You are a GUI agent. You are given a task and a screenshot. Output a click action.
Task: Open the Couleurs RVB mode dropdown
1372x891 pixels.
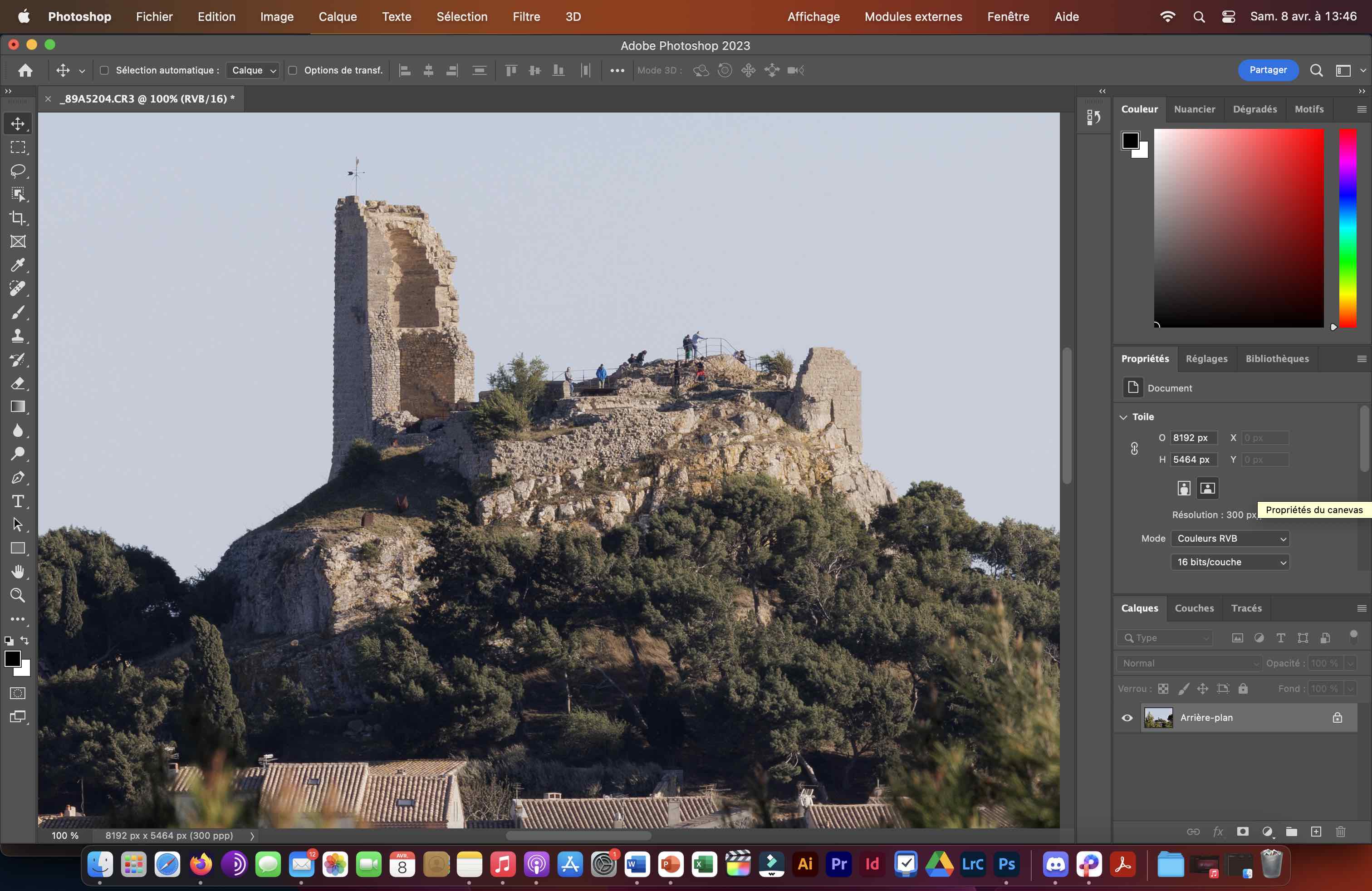click(1230, 539)
